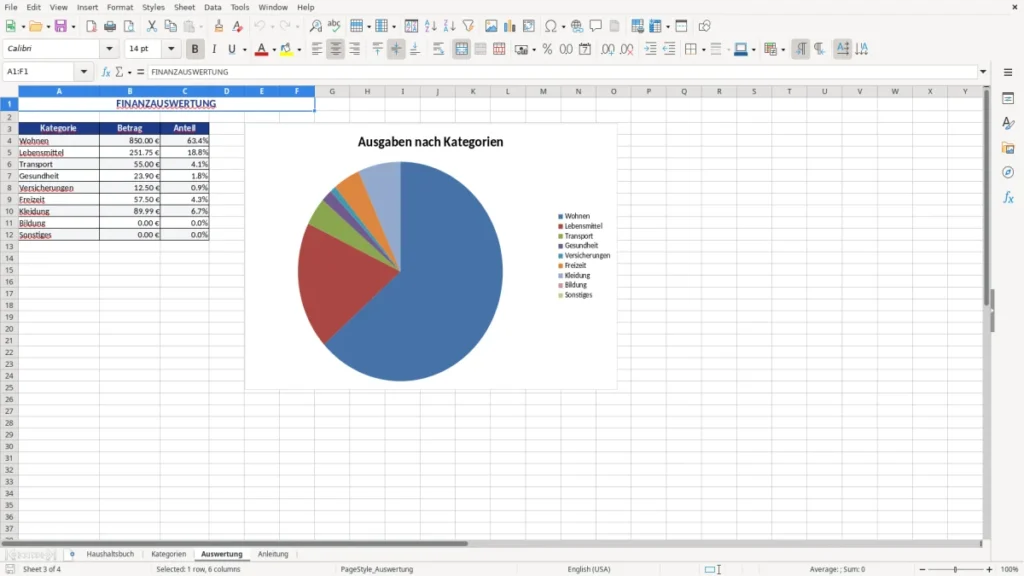Apply the yellow background color
This screenshot has height=576, width=1024.
pyautogui.click(x=286, y=49)
